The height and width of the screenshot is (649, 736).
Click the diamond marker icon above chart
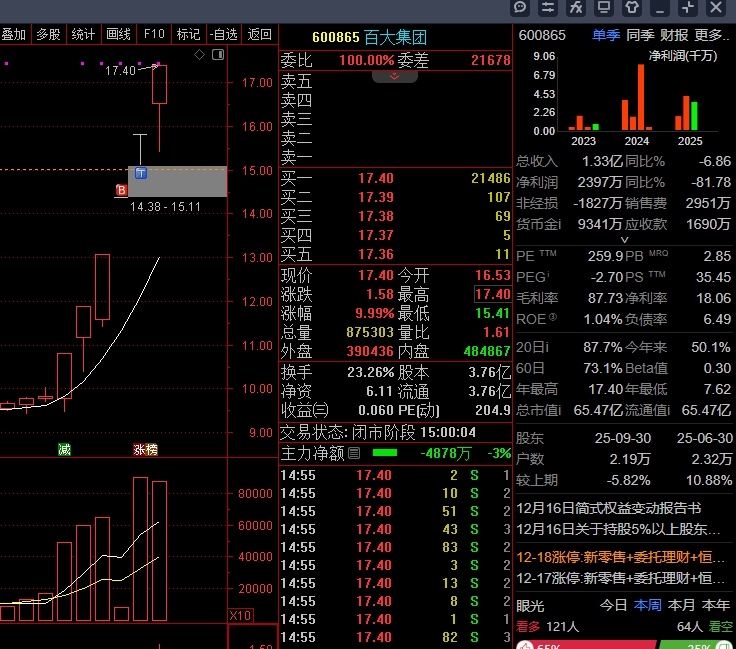point(199,54)
